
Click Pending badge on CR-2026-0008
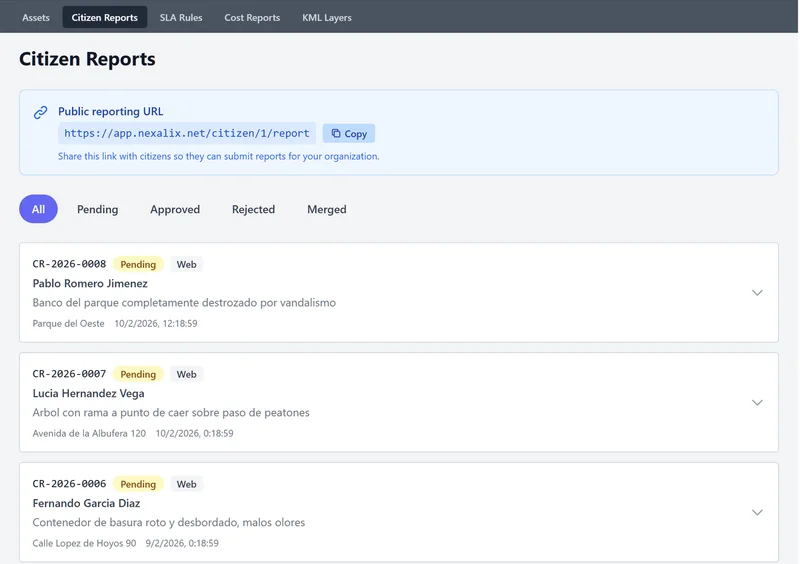138,265
